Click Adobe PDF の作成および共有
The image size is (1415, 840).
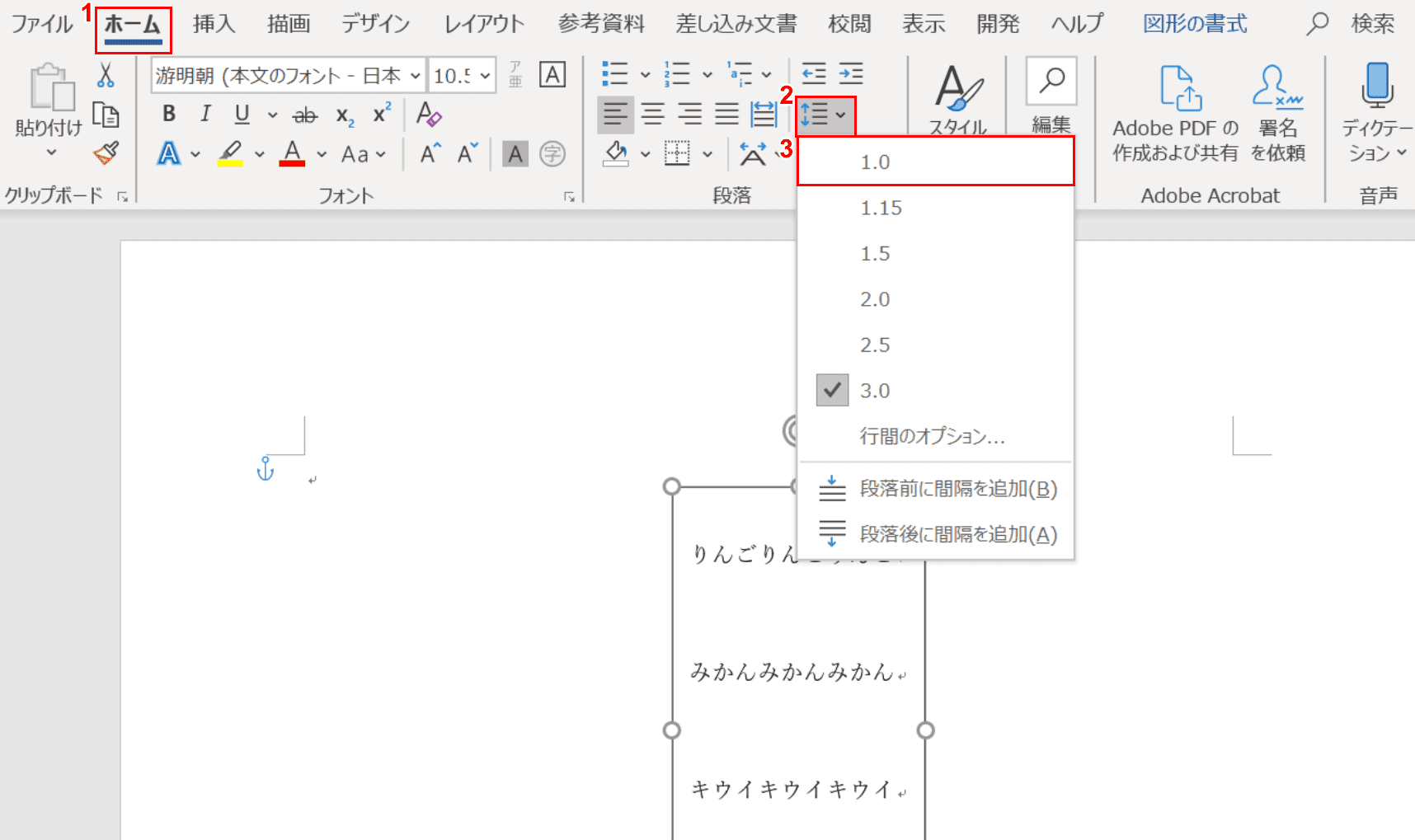(1175, 112)
